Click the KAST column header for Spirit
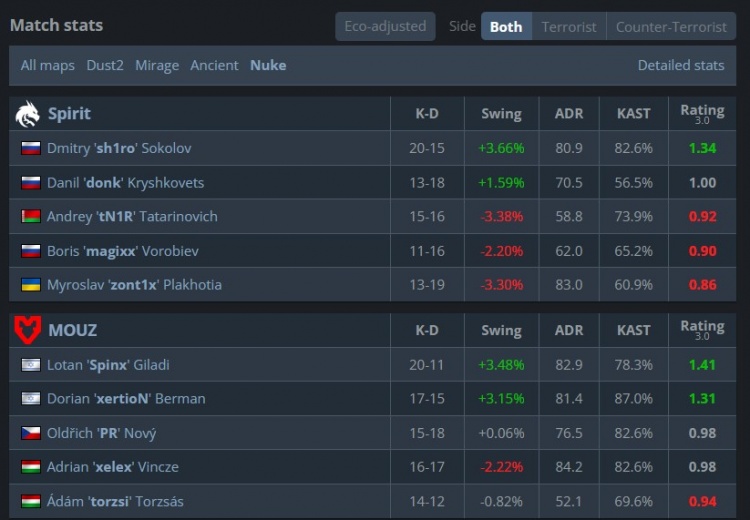This screenshot has width=750, height=520. coord(633,114)
